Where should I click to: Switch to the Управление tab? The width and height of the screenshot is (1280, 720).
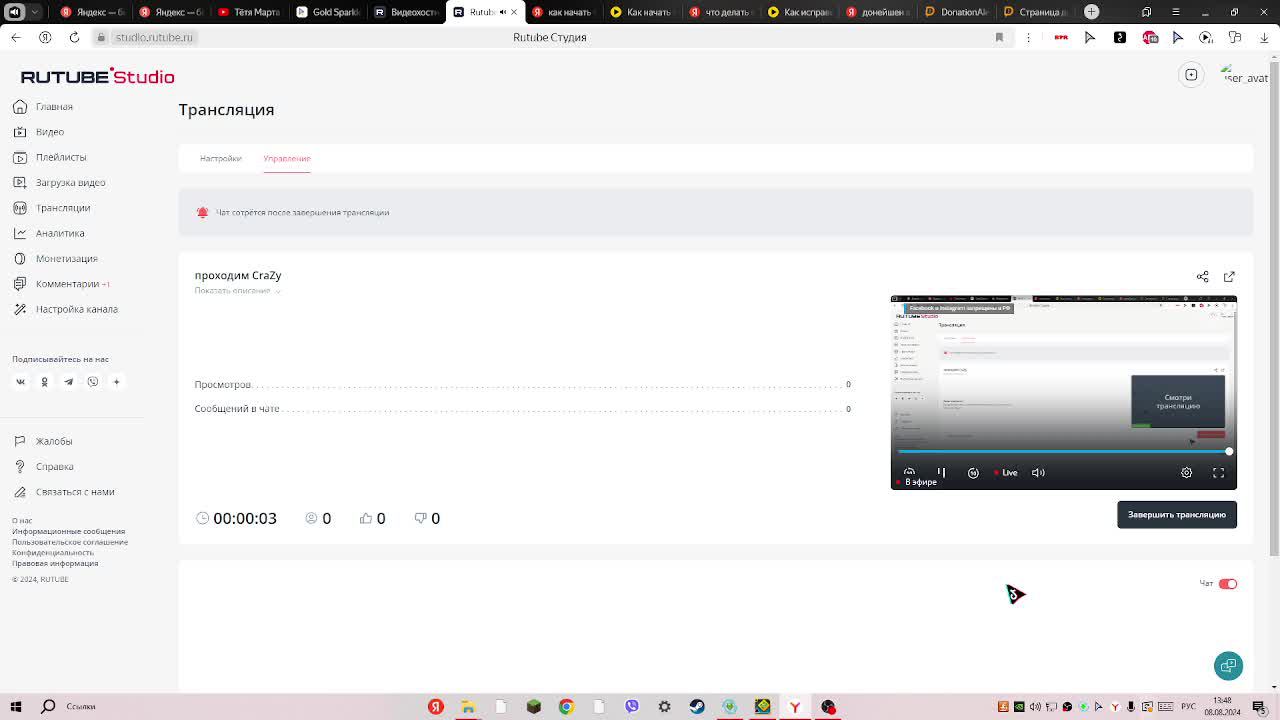(287, 158)
